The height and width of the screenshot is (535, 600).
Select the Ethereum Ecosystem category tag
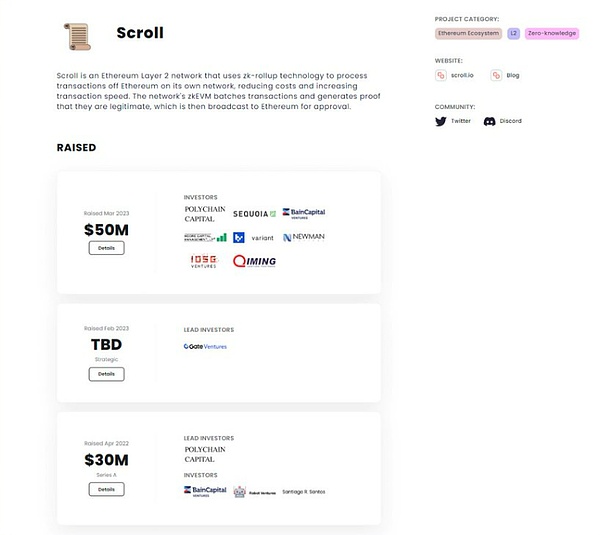[x=467, y=33]
